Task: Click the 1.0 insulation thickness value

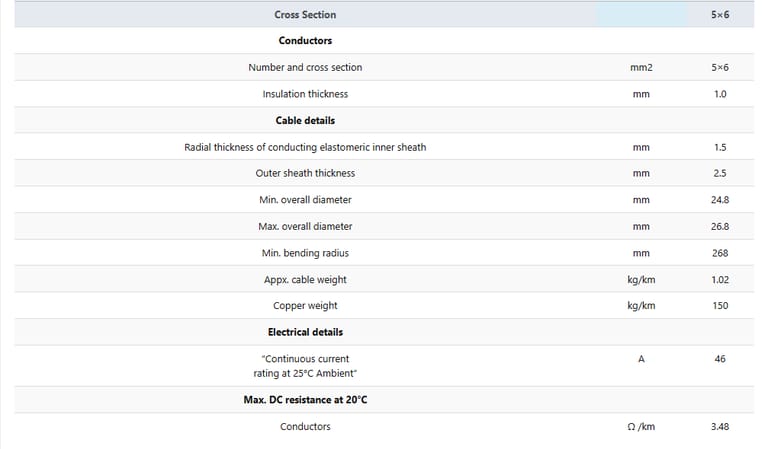Action: pyautogui.click(x=720, y=94)
